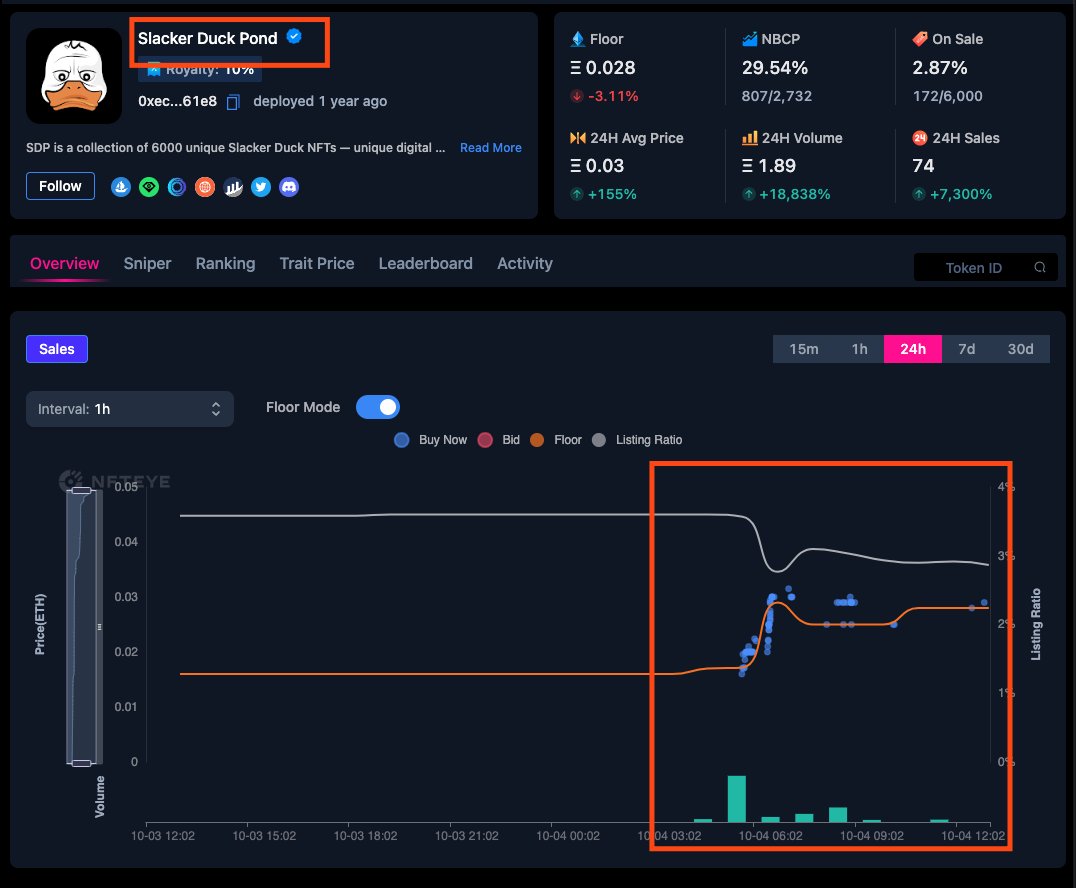Viewport: 1076px width, 888px height.
Task: Switch to the Ranking tab
Action: pos(225,264)
